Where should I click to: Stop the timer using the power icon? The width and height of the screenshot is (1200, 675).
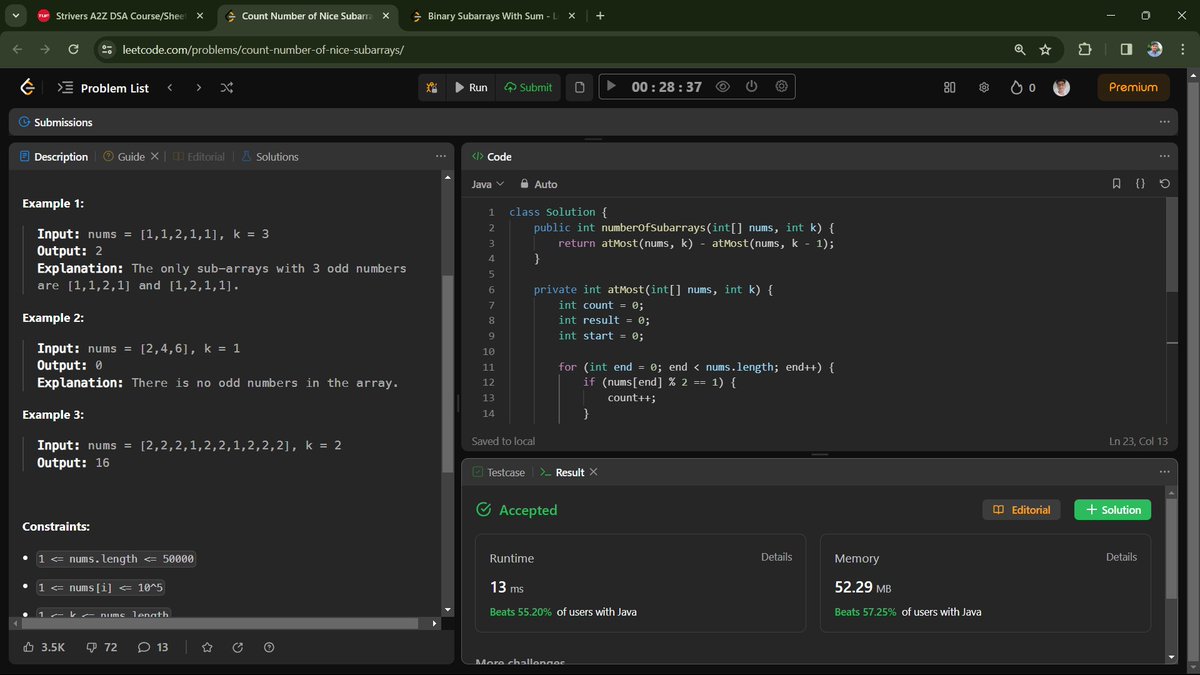751,87
